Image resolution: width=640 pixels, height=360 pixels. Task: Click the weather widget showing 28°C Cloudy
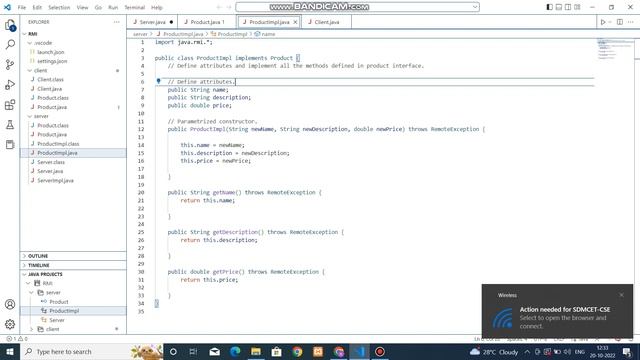point(493,352)
